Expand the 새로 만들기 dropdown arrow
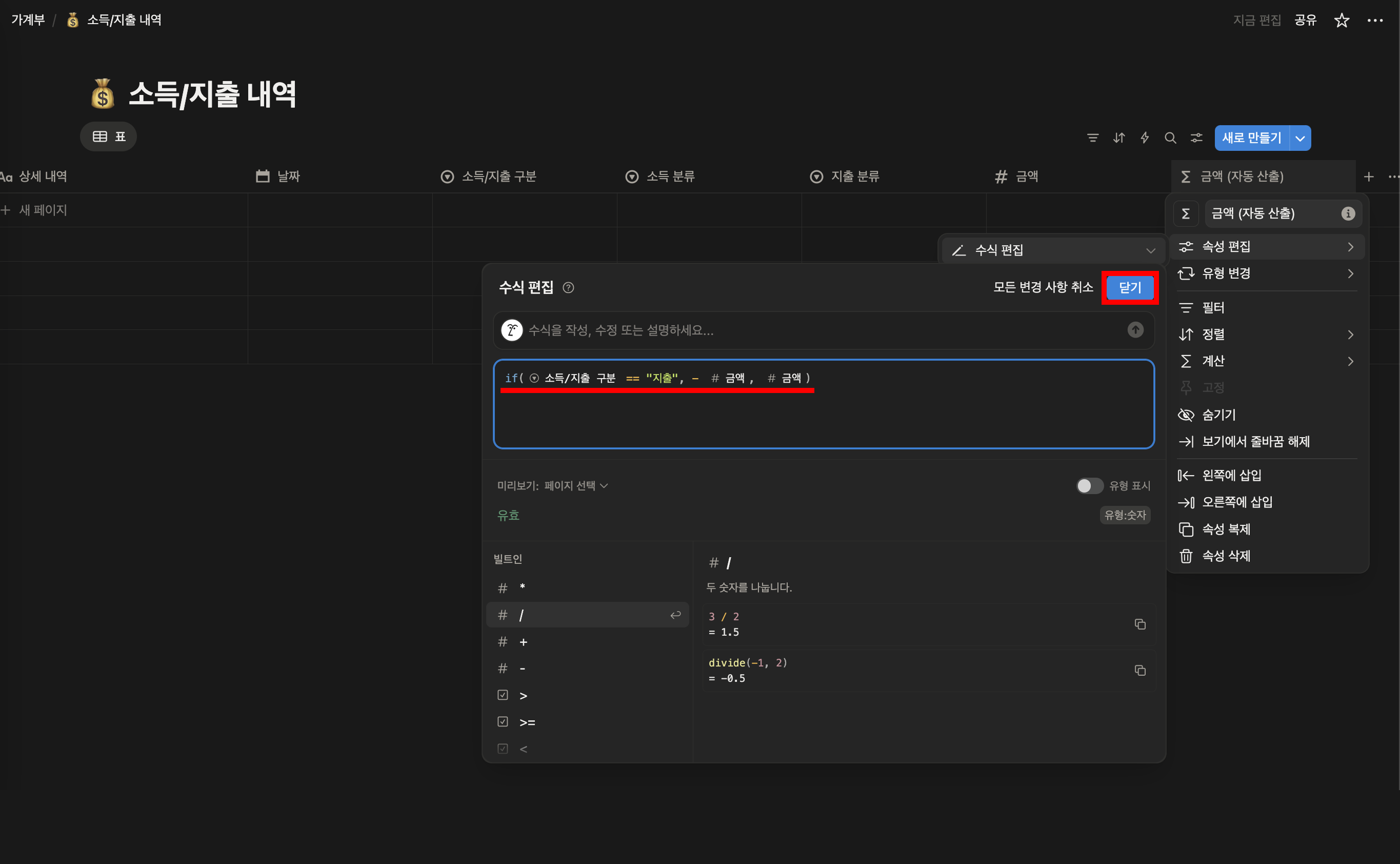Viewport: 1400px width, 864px height. coord(1299,139)
